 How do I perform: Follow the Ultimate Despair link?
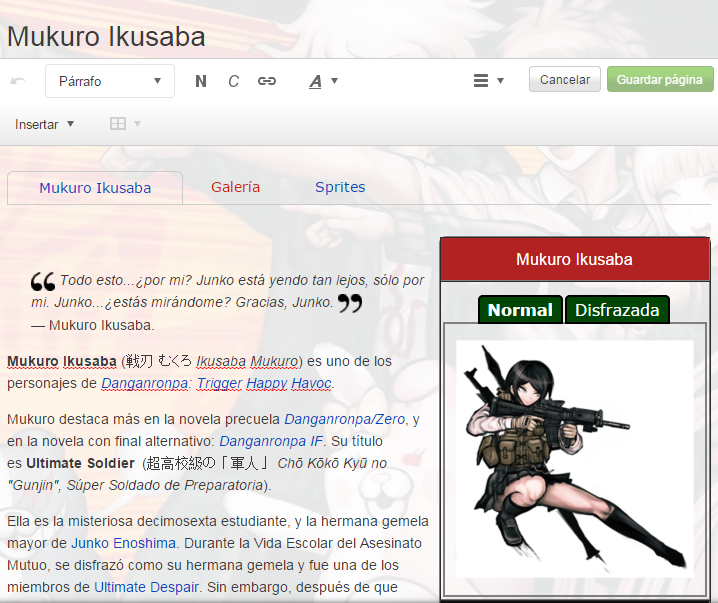point(147,587)
